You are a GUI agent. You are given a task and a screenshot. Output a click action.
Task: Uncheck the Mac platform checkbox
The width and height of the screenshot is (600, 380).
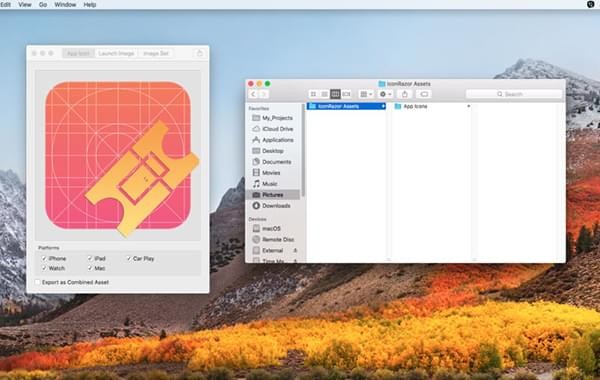pyautogui.click(x=90, y=268)
